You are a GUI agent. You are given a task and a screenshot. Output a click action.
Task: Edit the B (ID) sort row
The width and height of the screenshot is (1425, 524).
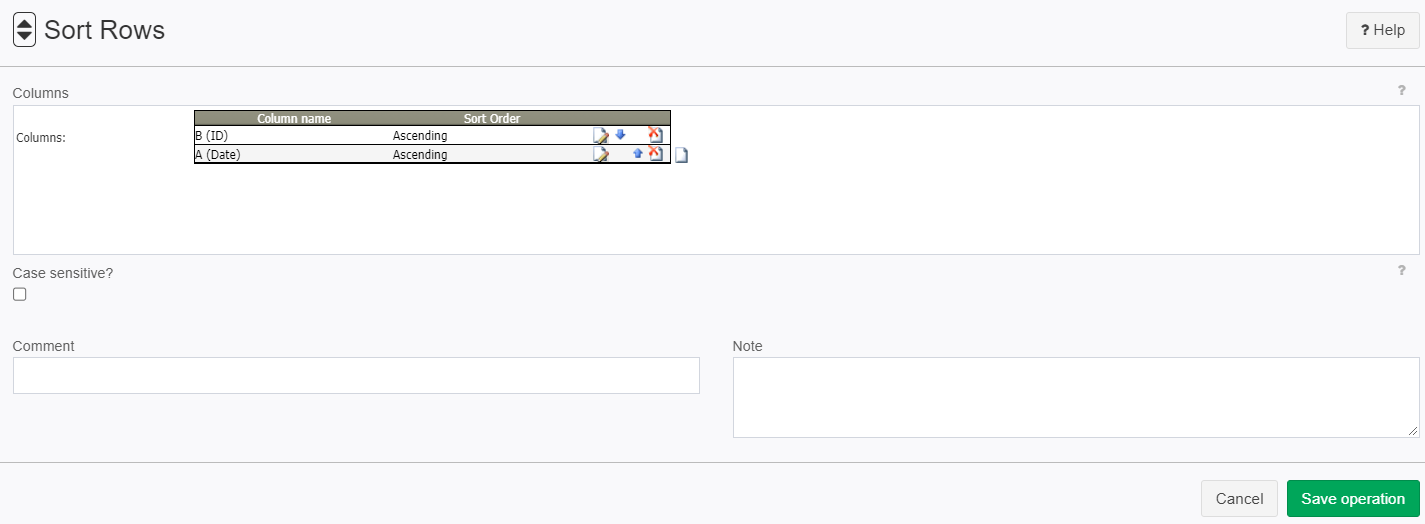coord(601,135)
